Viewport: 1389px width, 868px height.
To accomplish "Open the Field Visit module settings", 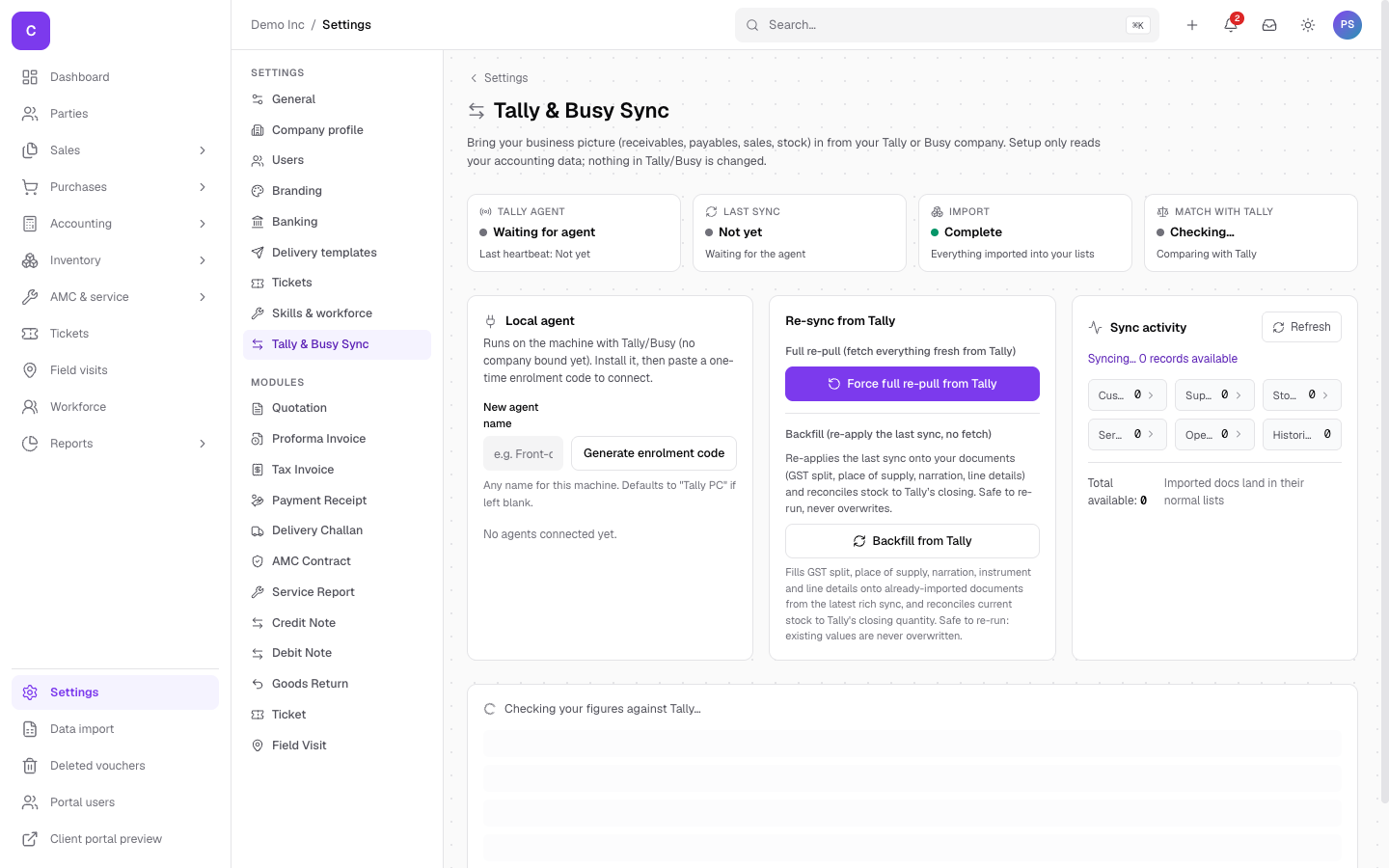I will tap(337, 746).
